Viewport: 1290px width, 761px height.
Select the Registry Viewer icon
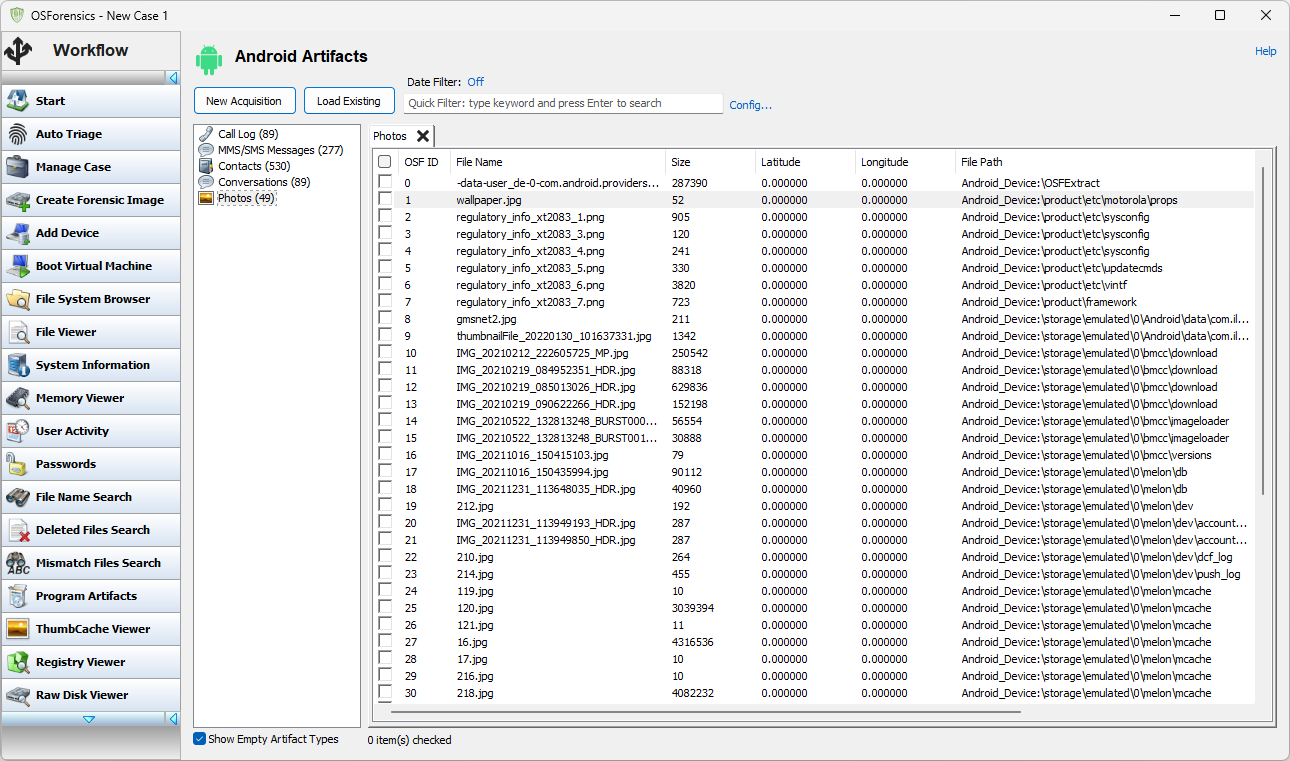(18, 662)
